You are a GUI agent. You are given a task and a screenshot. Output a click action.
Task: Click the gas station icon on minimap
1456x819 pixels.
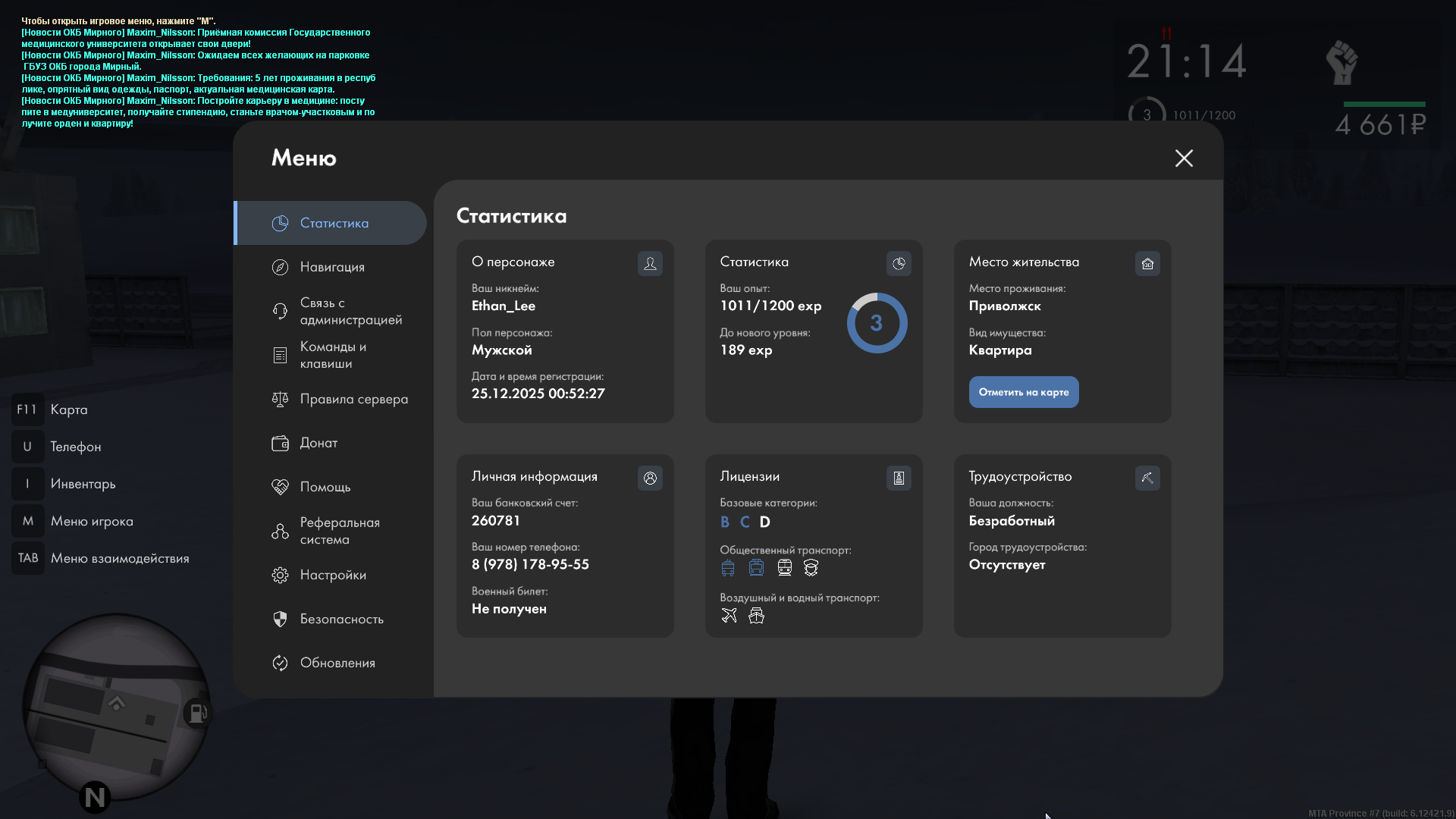click(197, 713)
